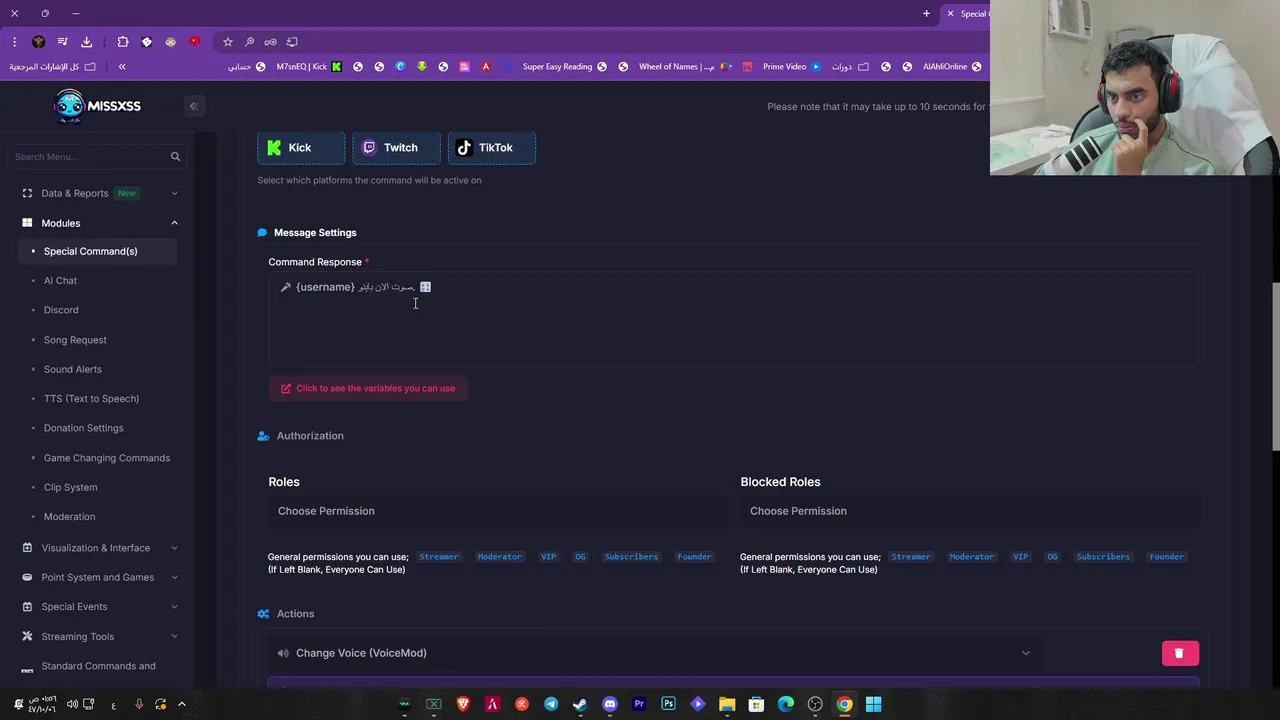Open Blocked Roles Choose Permission dropdown
The width and height of the screenshot is (1280, 720).
point(968,511)
